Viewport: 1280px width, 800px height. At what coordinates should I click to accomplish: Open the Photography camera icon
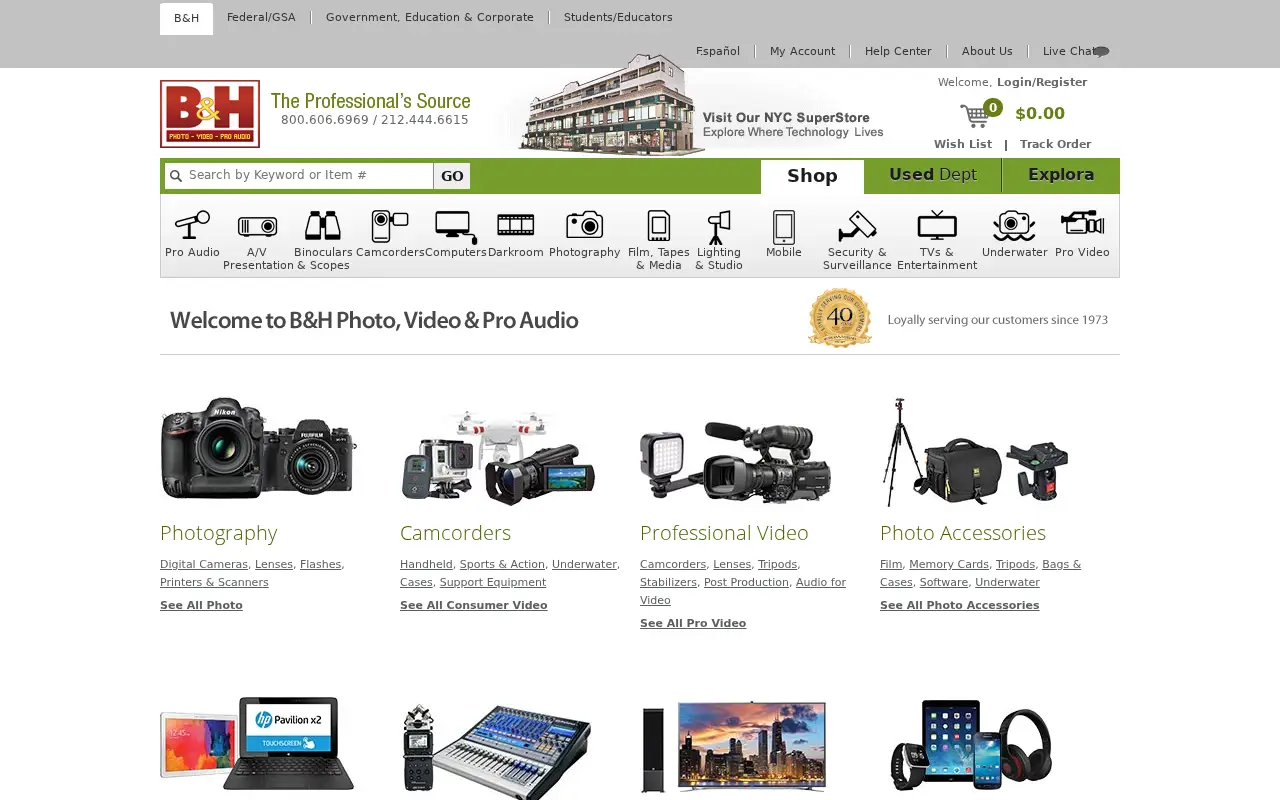point(585,225)
